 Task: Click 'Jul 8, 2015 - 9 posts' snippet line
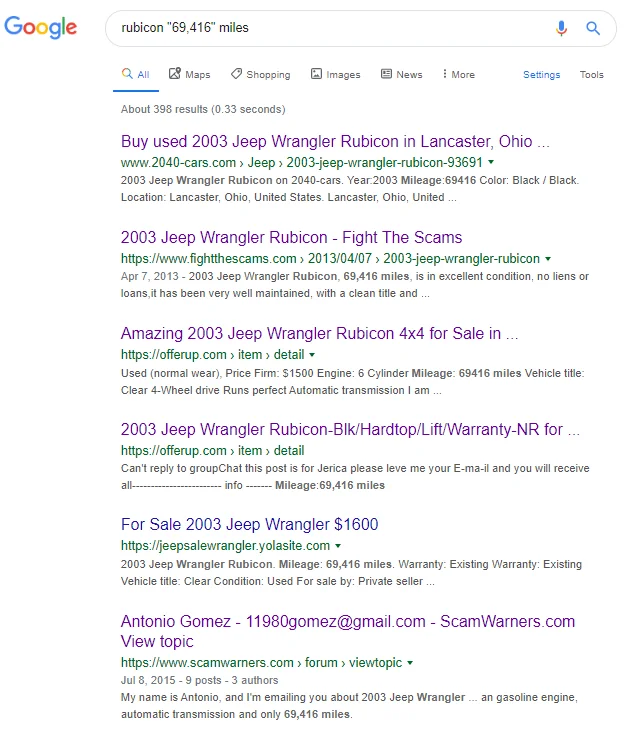(x=200, y=681)
